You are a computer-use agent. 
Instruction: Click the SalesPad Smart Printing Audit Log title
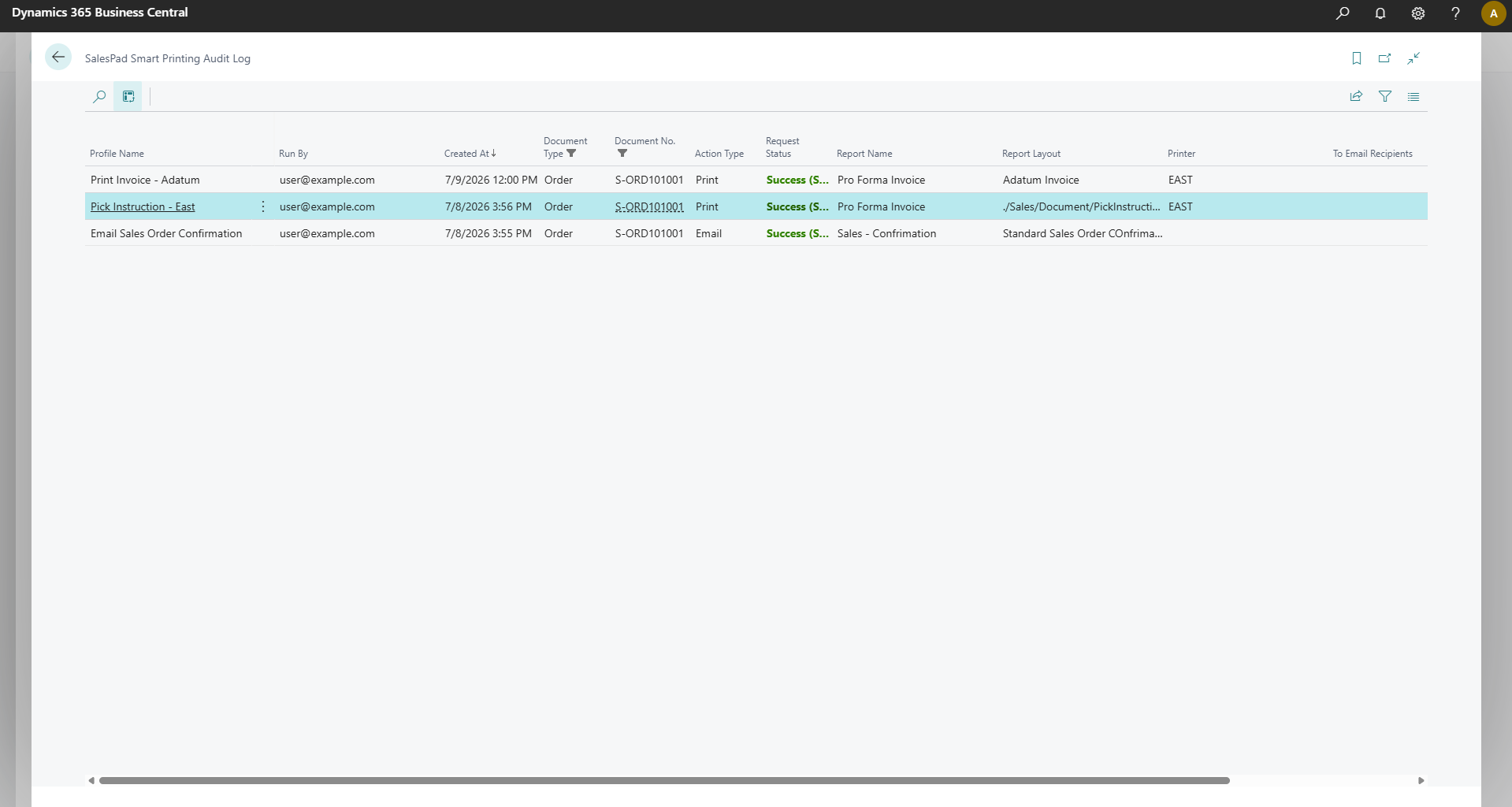click(168, 58)
